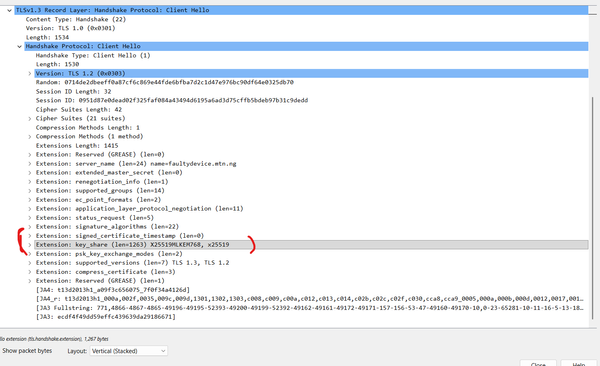Expand the server_name extension row
This screenshot has height=366, width=600.
point(29,164)
